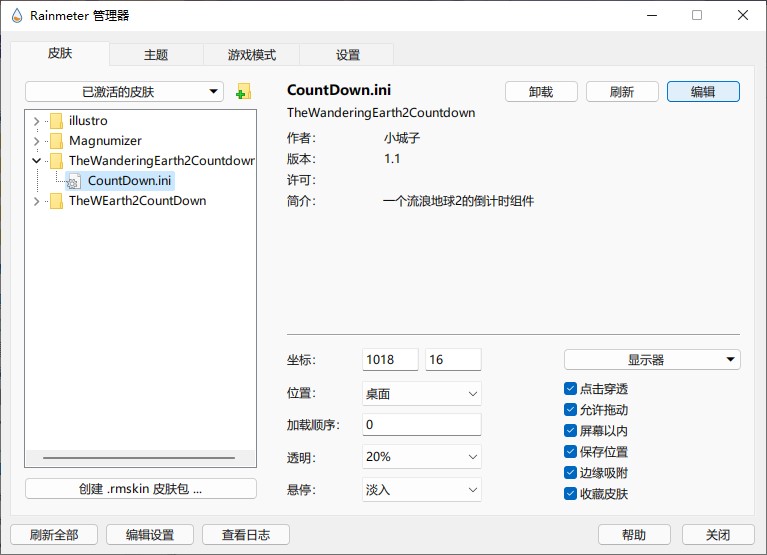Switch to the 皮肤 tab
This screenshot has width=767, height=555.
60,53
